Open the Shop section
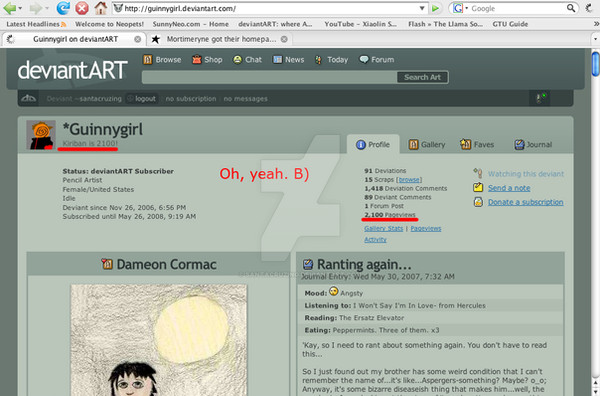600x396 pixels. [x=207, y=60]
